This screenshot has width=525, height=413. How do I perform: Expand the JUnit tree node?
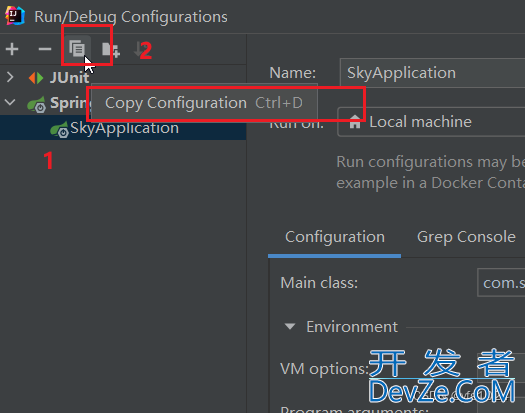click(x=10, y=77)
